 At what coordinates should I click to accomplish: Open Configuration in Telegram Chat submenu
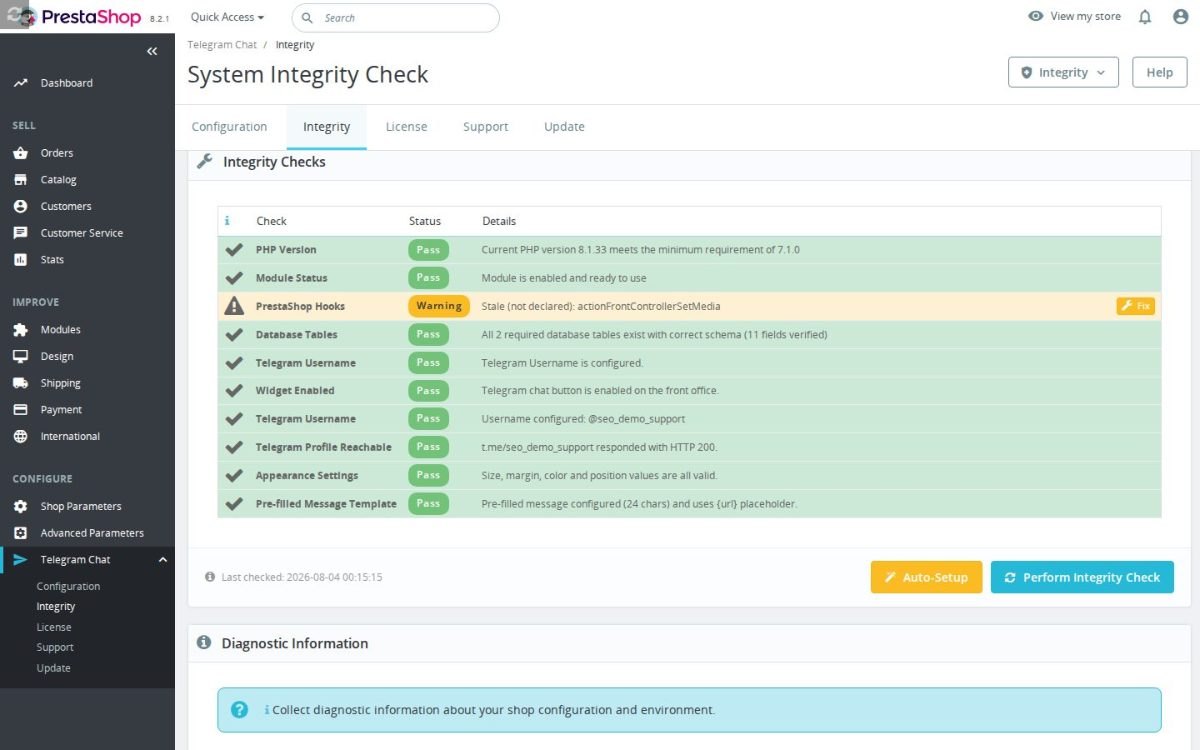pyautogui.click(x=68, y=587)
